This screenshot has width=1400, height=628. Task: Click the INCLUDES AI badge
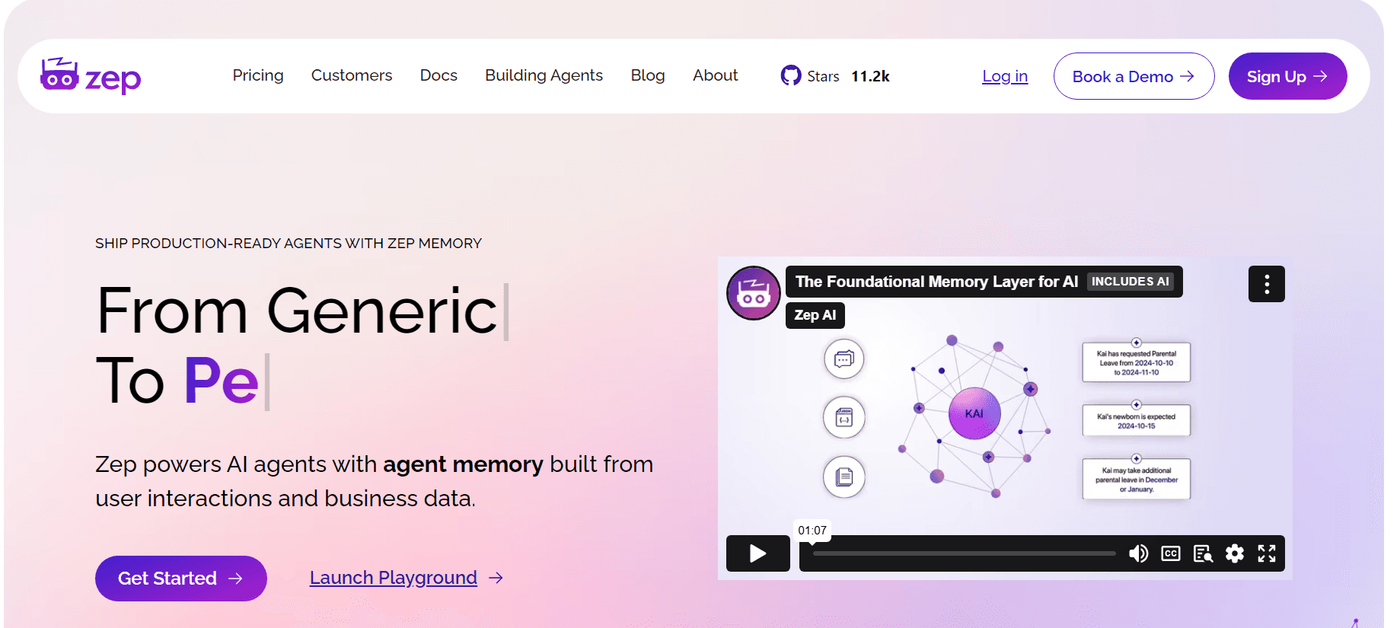pos(1130,282)
